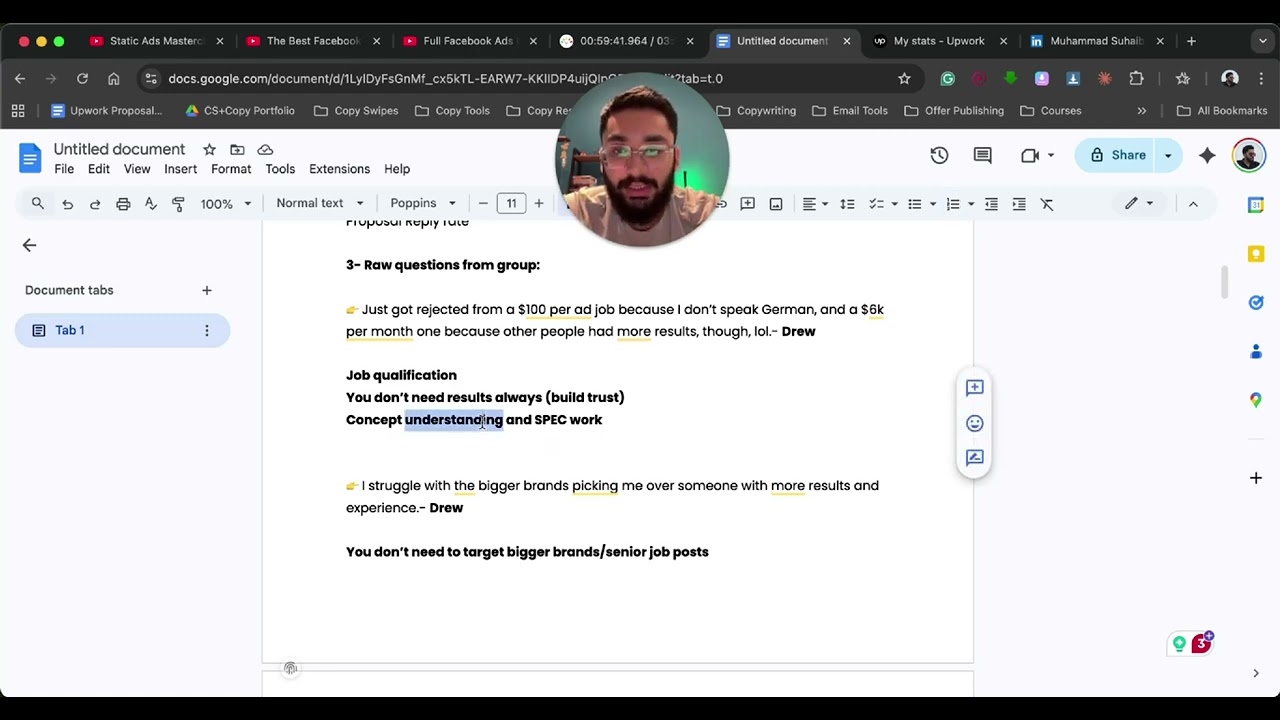Image resolution: width=1280 pixels, height=720 pixels.
Task: Open the Courses bookmark folder
Action: (x=1051, y=111)
